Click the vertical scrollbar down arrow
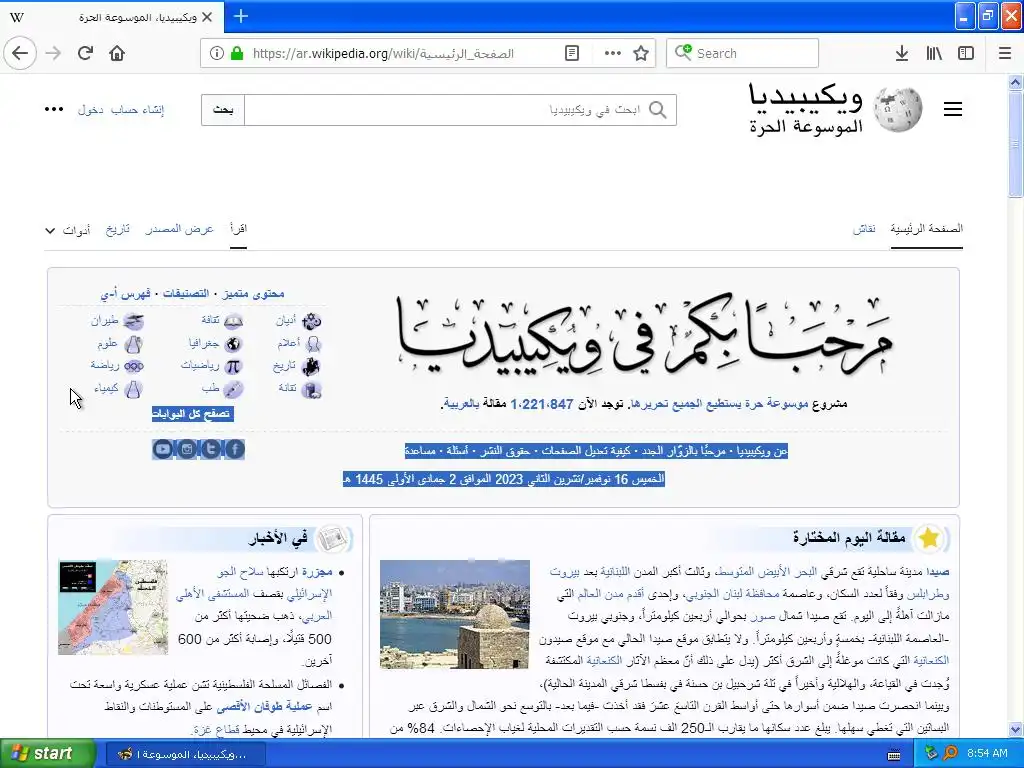The image size is (1024, 768). click(1015, 729)
